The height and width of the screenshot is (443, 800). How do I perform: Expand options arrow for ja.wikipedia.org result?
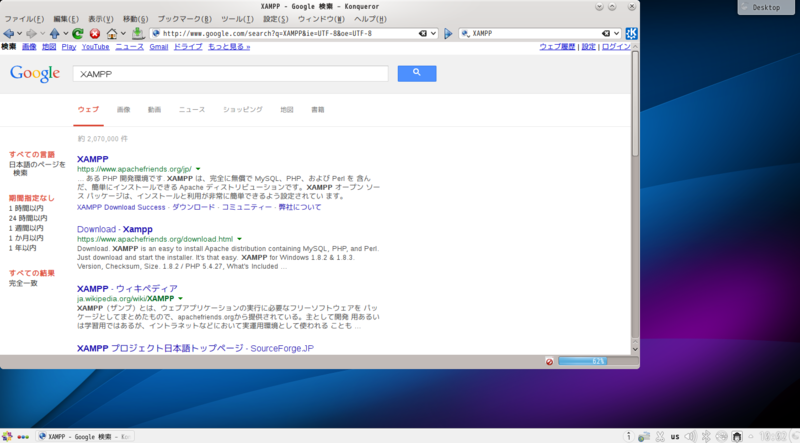[x=181, y=299]
